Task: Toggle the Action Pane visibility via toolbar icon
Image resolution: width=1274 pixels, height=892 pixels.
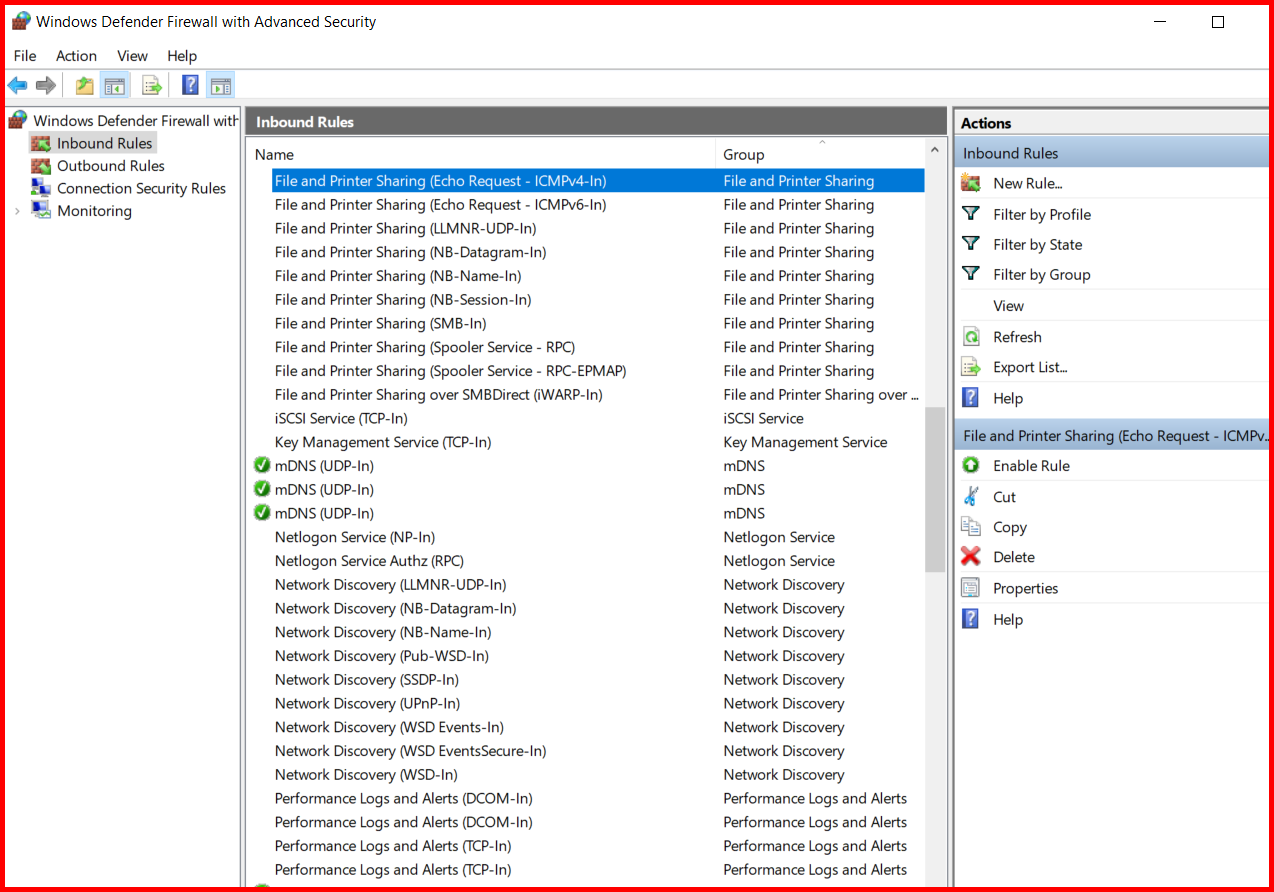Action: coord(219,85)
